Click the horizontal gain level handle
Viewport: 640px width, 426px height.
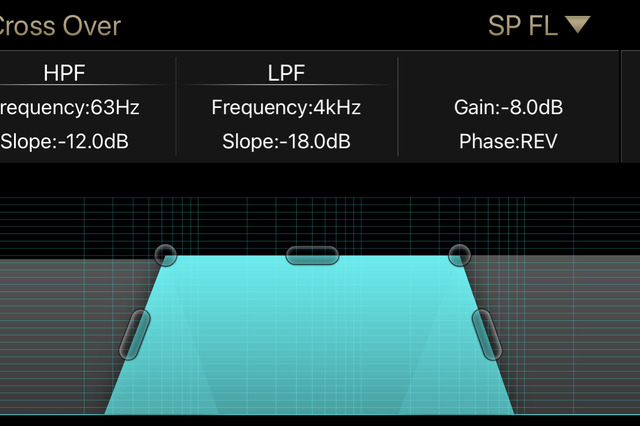(312, 255)
